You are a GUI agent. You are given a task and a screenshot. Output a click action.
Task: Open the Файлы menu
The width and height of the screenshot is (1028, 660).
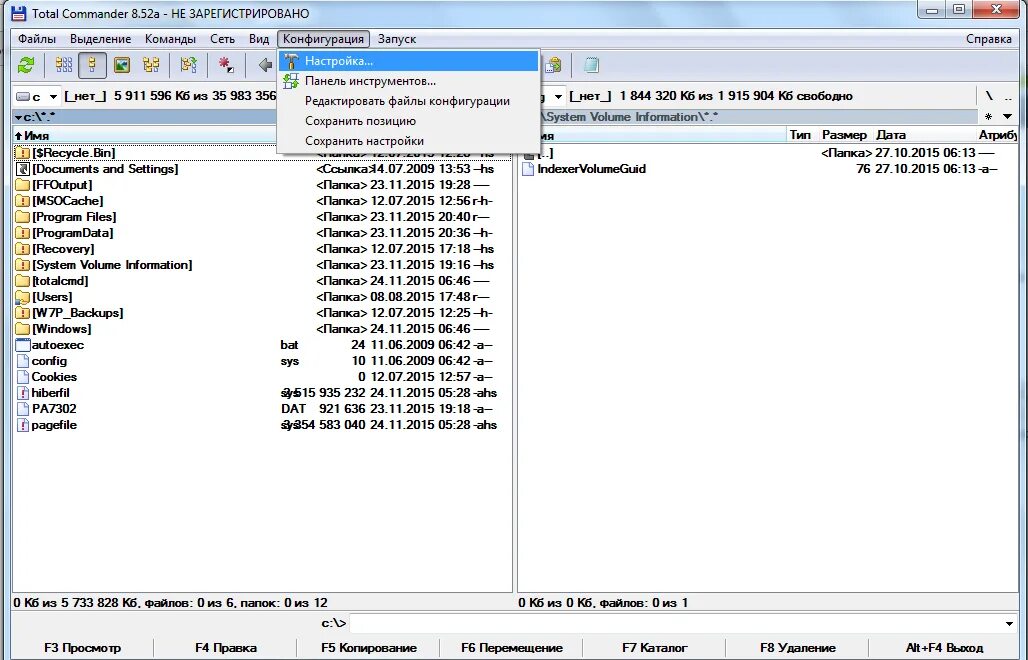click(37, 39)
